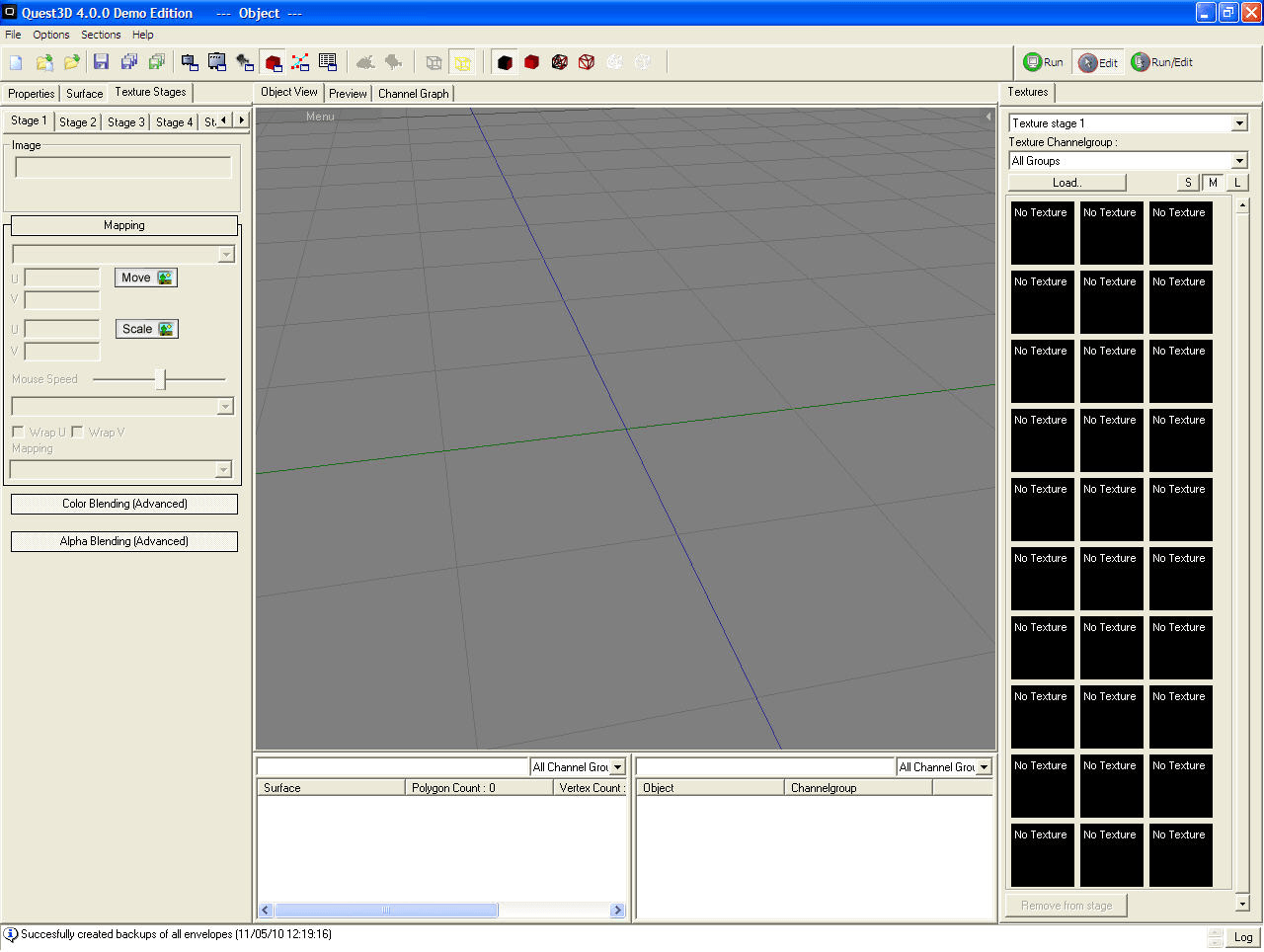Click the icon on the Move button

[x=165, y=278]
